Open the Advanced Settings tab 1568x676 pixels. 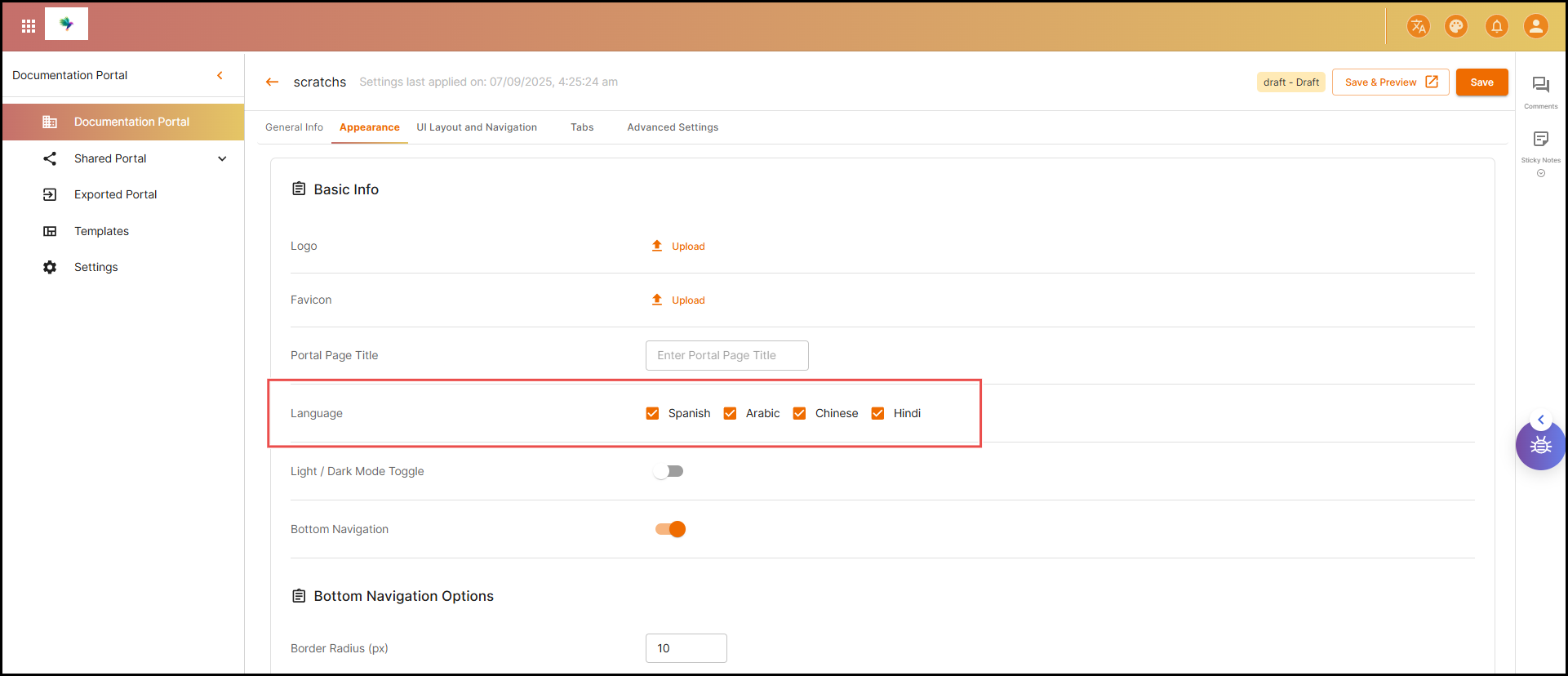pos(673,127)
